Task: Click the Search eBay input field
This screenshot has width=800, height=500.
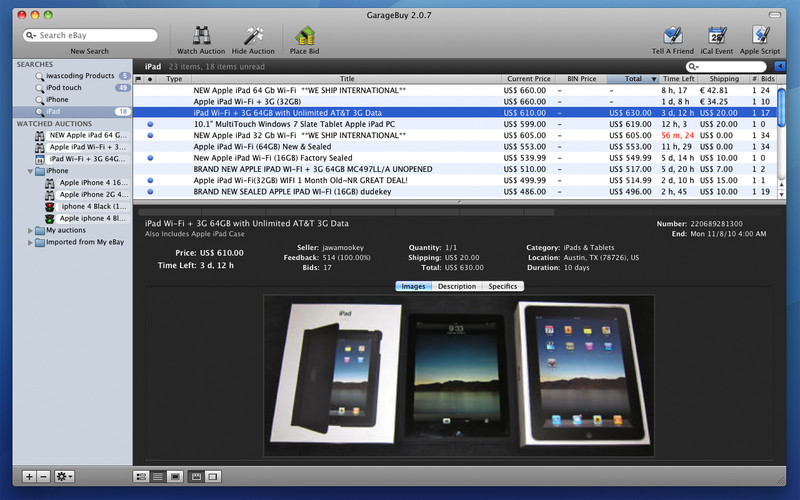Action: click(x=90, y=35)
